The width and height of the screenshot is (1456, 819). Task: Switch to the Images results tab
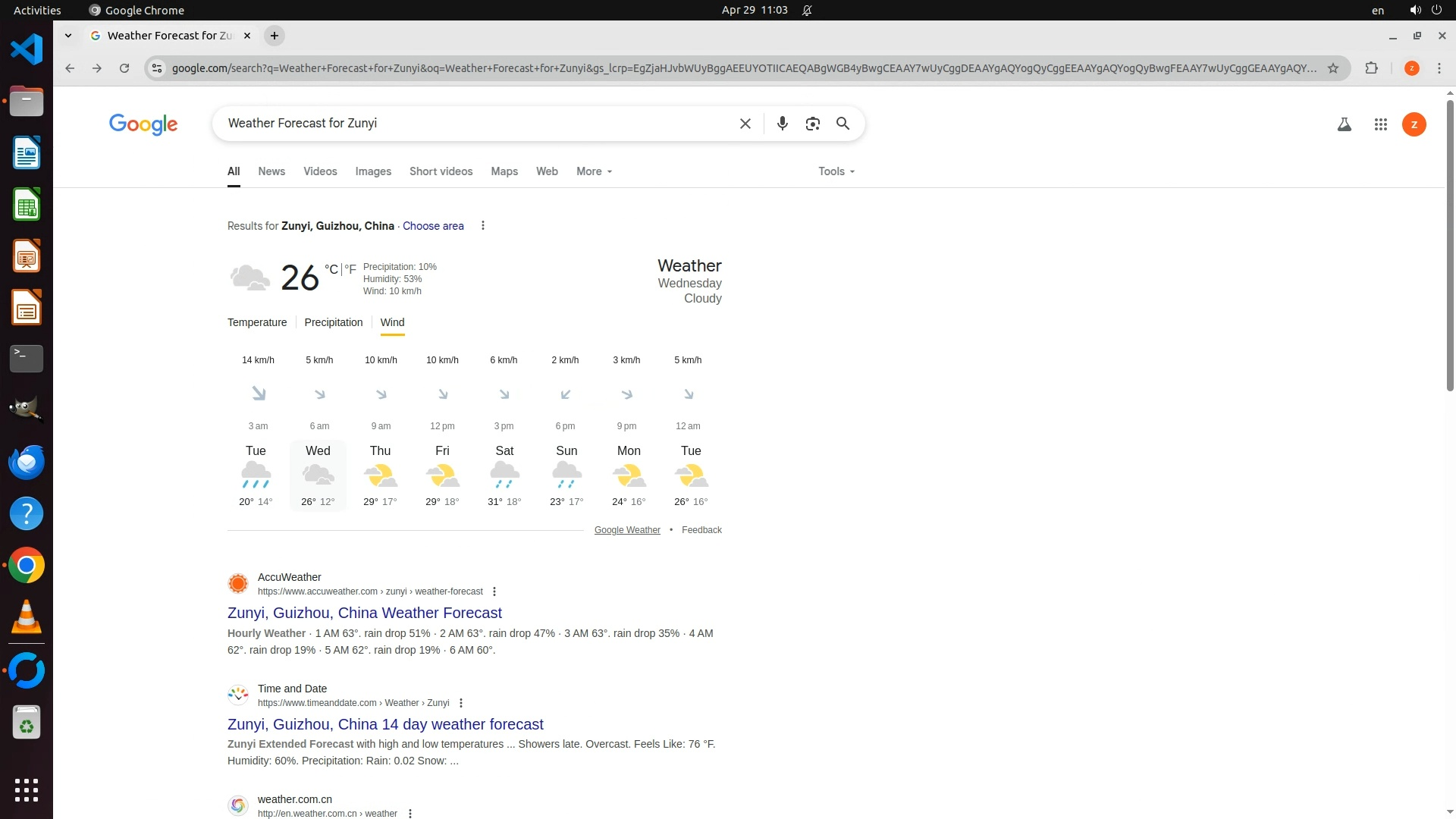click(373, 171)
